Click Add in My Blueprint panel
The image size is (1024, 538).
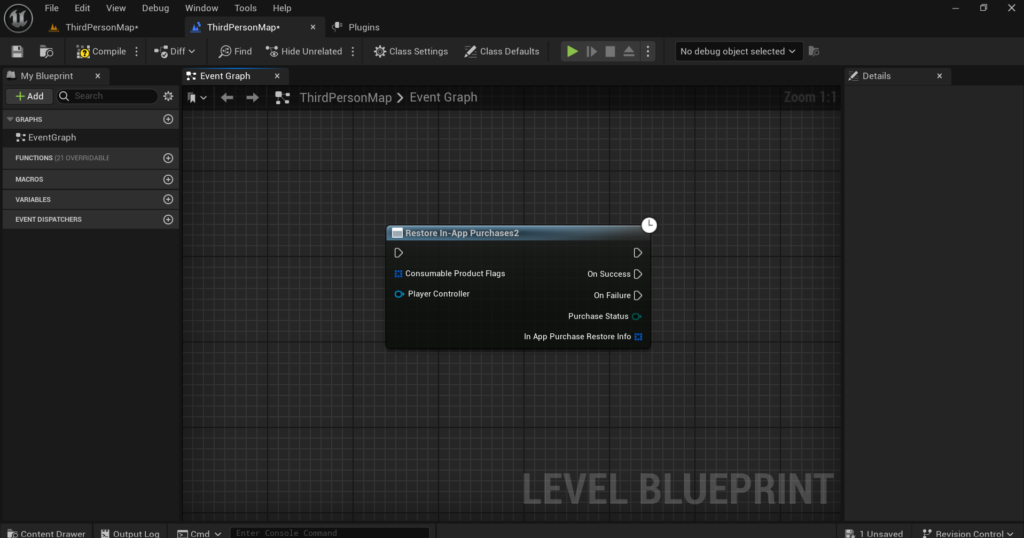click(29, 96)
